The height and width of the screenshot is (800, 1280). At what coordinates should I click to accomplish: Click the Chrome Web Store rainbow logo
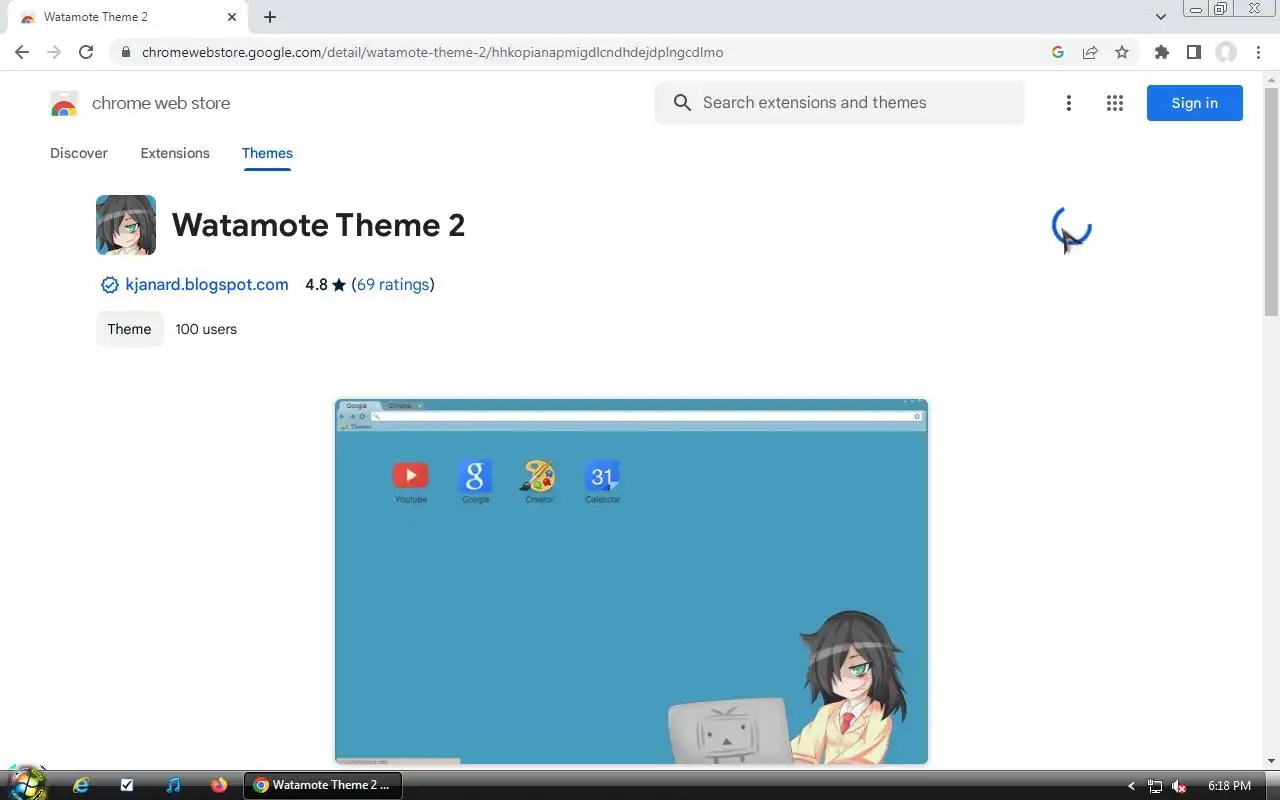(x=64, y=103)
